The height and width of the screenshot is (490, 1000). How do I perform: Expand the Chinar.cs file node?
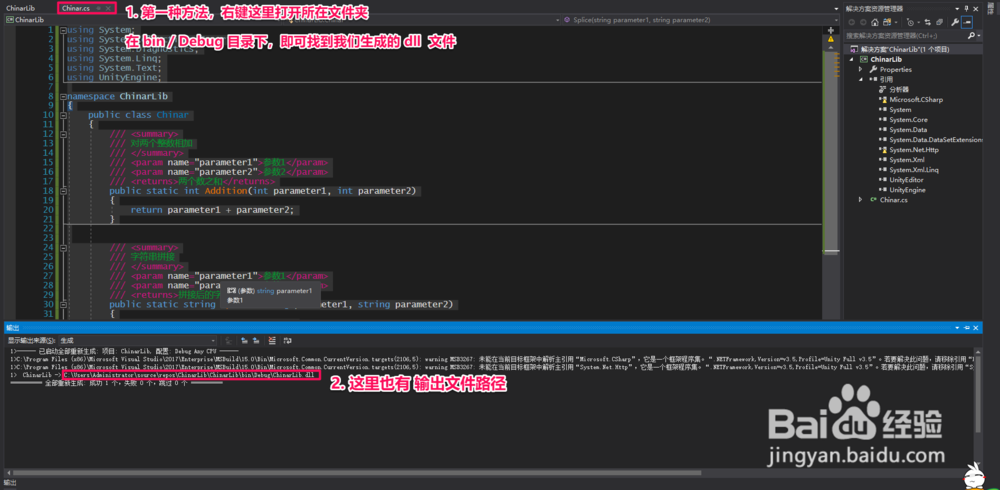coord(860,200)
